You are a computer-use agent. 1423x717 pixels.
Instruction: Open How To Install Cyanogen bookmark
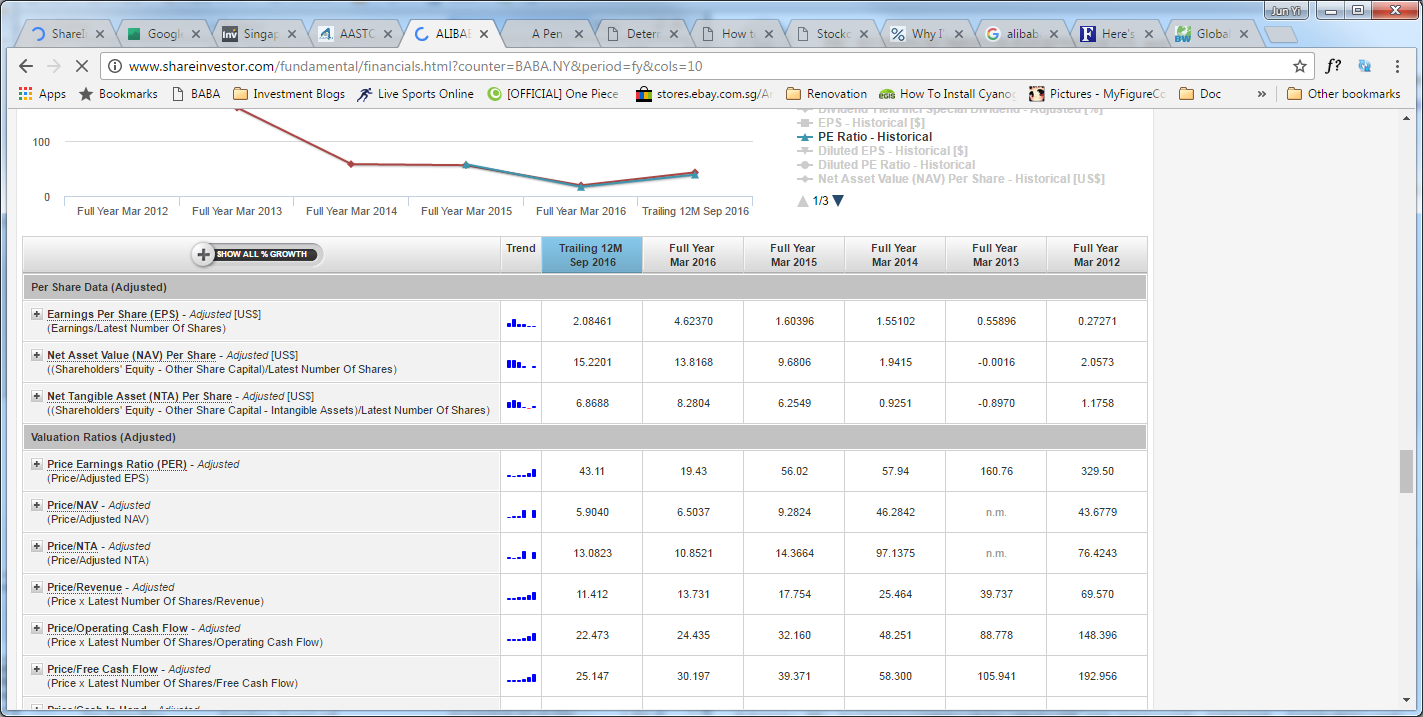click(948, 94)
